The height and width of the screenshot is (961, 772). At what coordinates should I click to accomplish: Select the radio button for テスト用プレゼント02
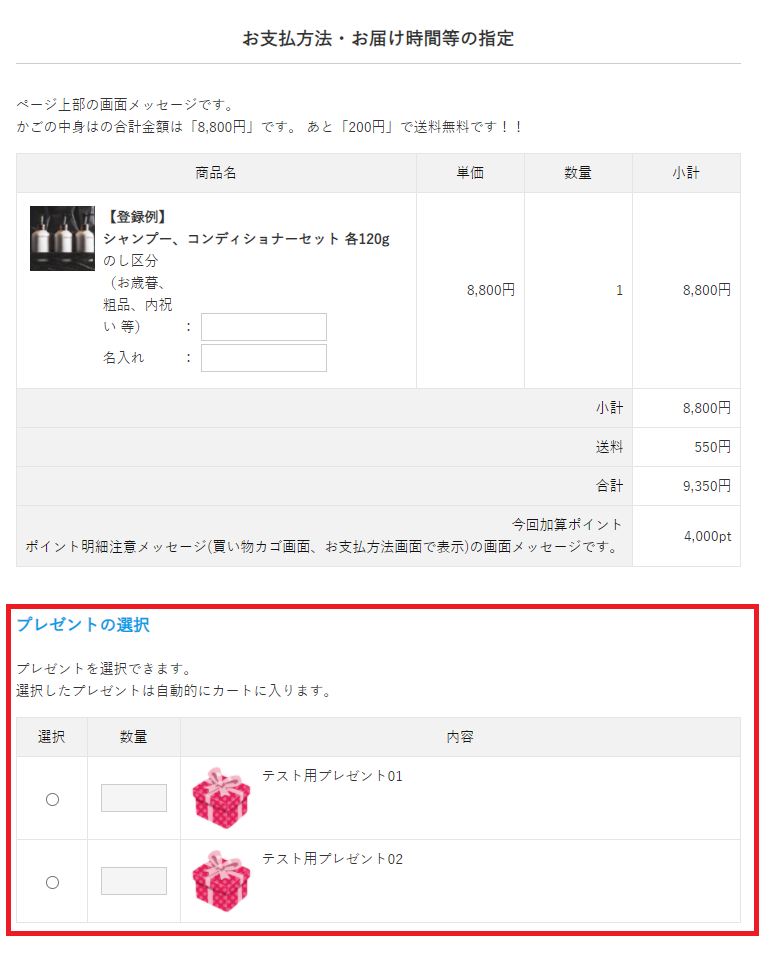(x=53, y=882)
